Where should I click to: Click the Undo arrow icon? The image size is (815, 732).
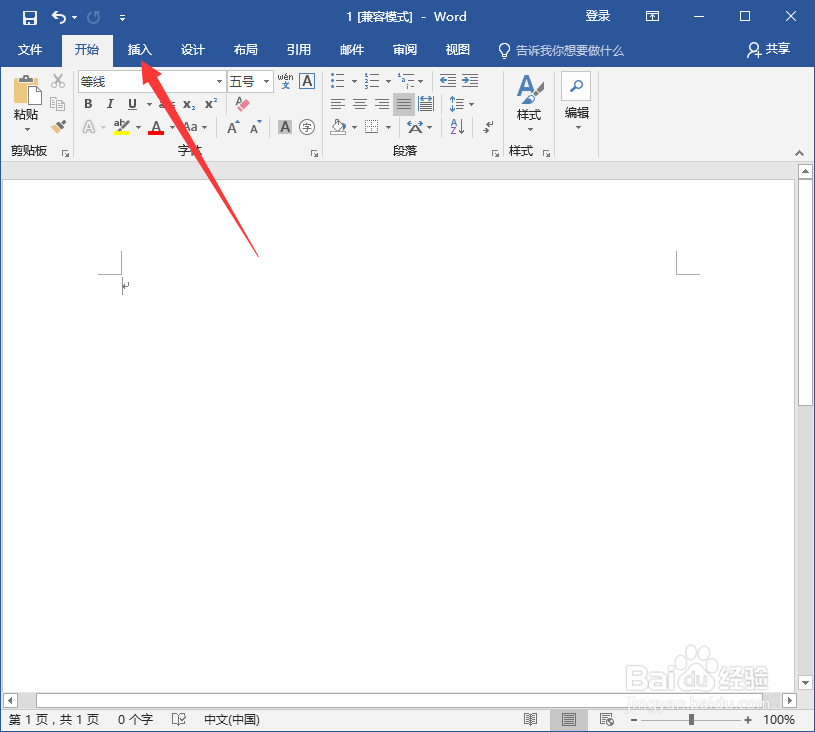pos(58,18)
